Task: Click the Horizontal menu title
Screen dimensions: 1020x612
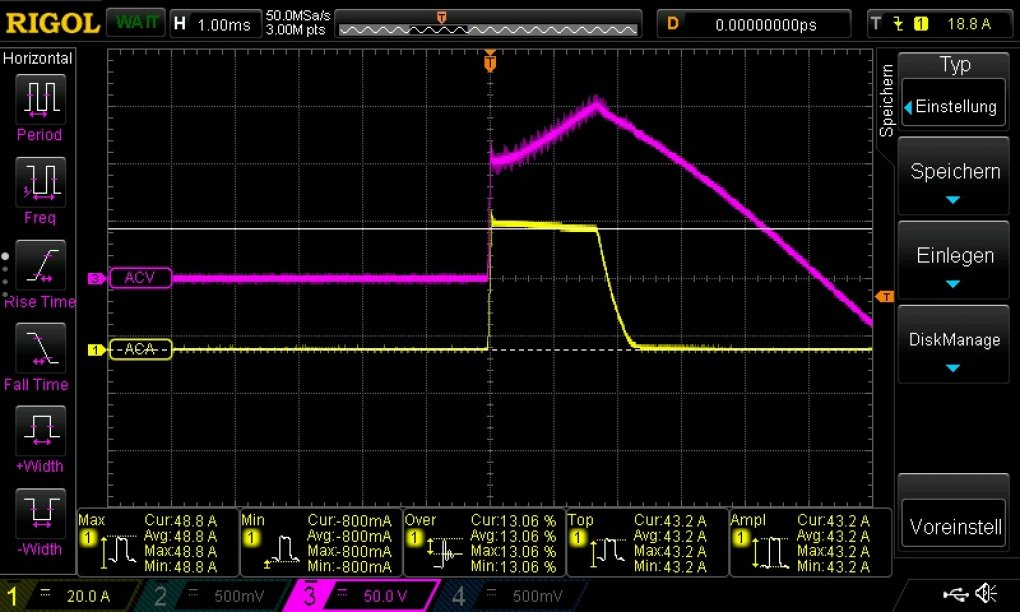Action: click(x=38, y=59)
